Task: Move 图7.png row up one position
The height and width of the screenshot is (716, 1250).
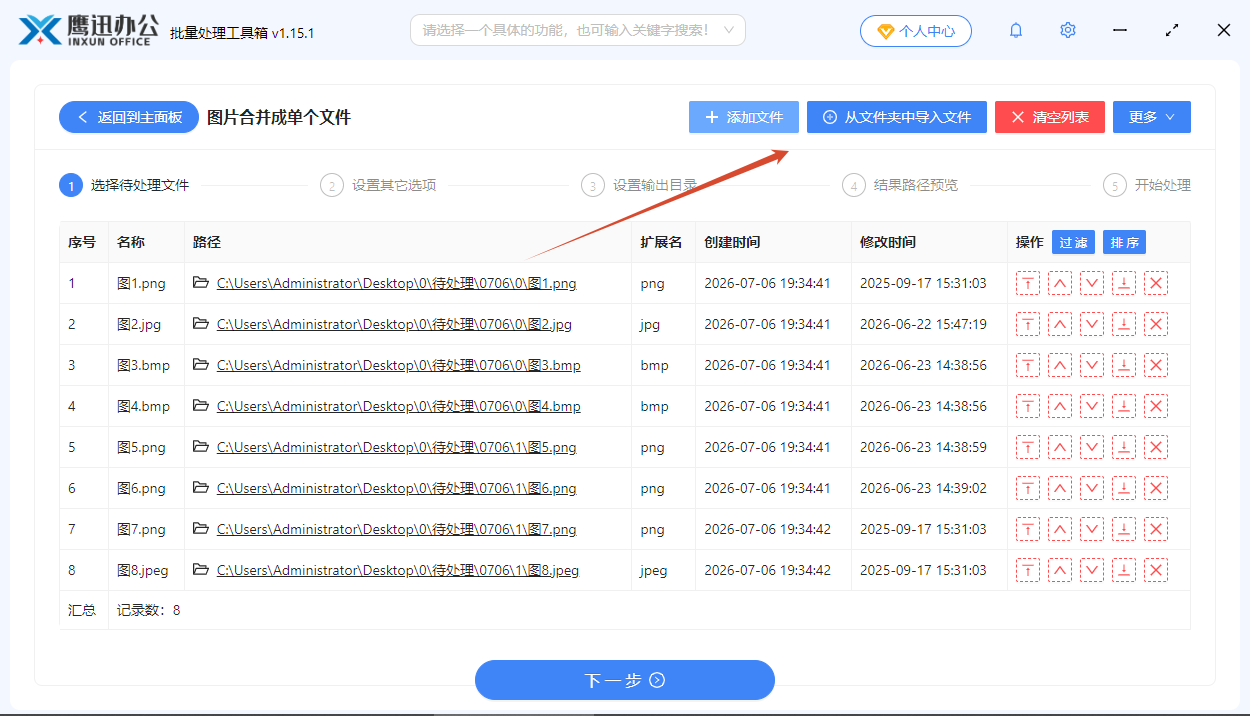Action: (x=1060, y=529)
